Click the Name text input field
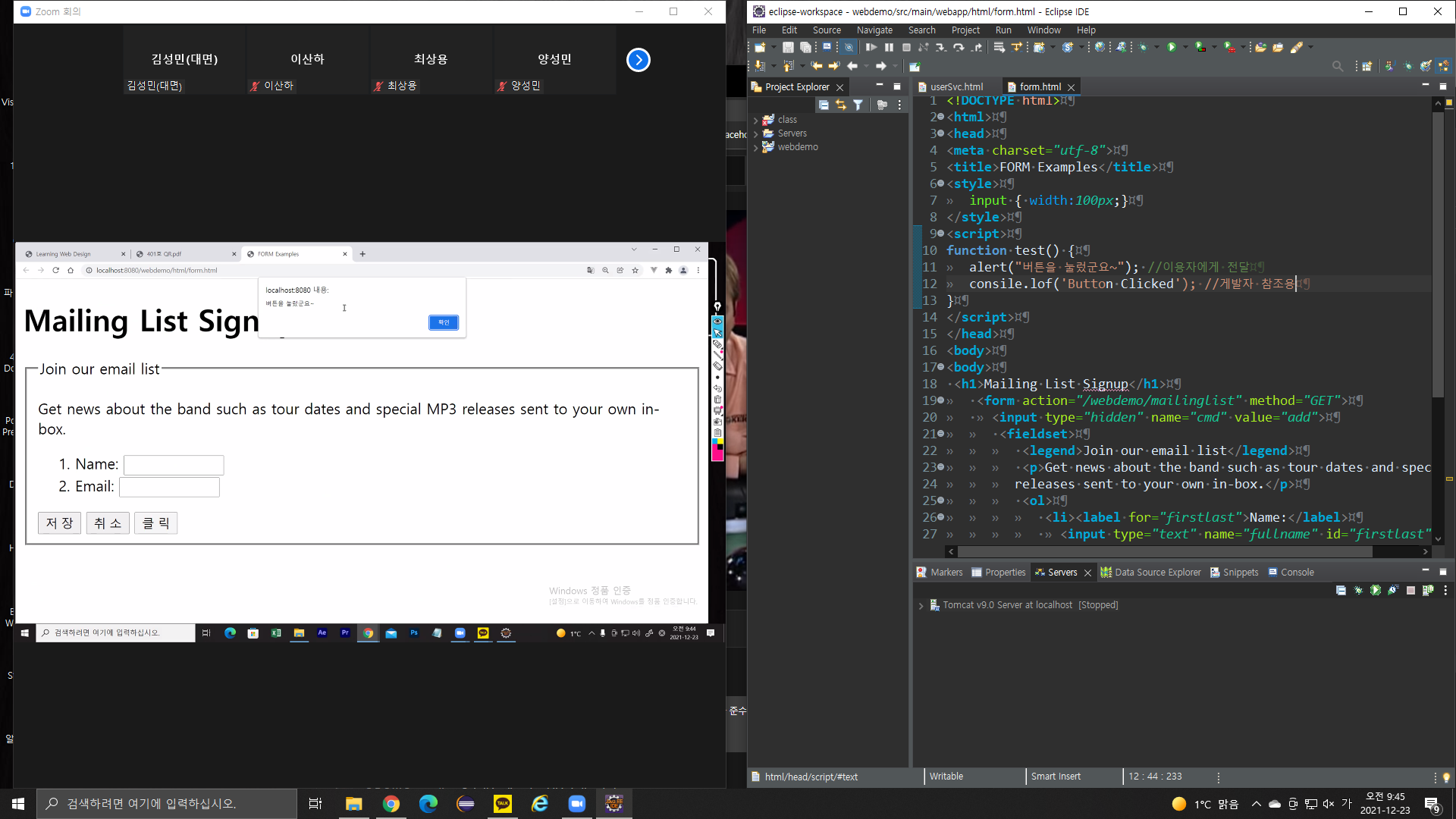The image size is (1456, 819). click(x=174, y=465)
